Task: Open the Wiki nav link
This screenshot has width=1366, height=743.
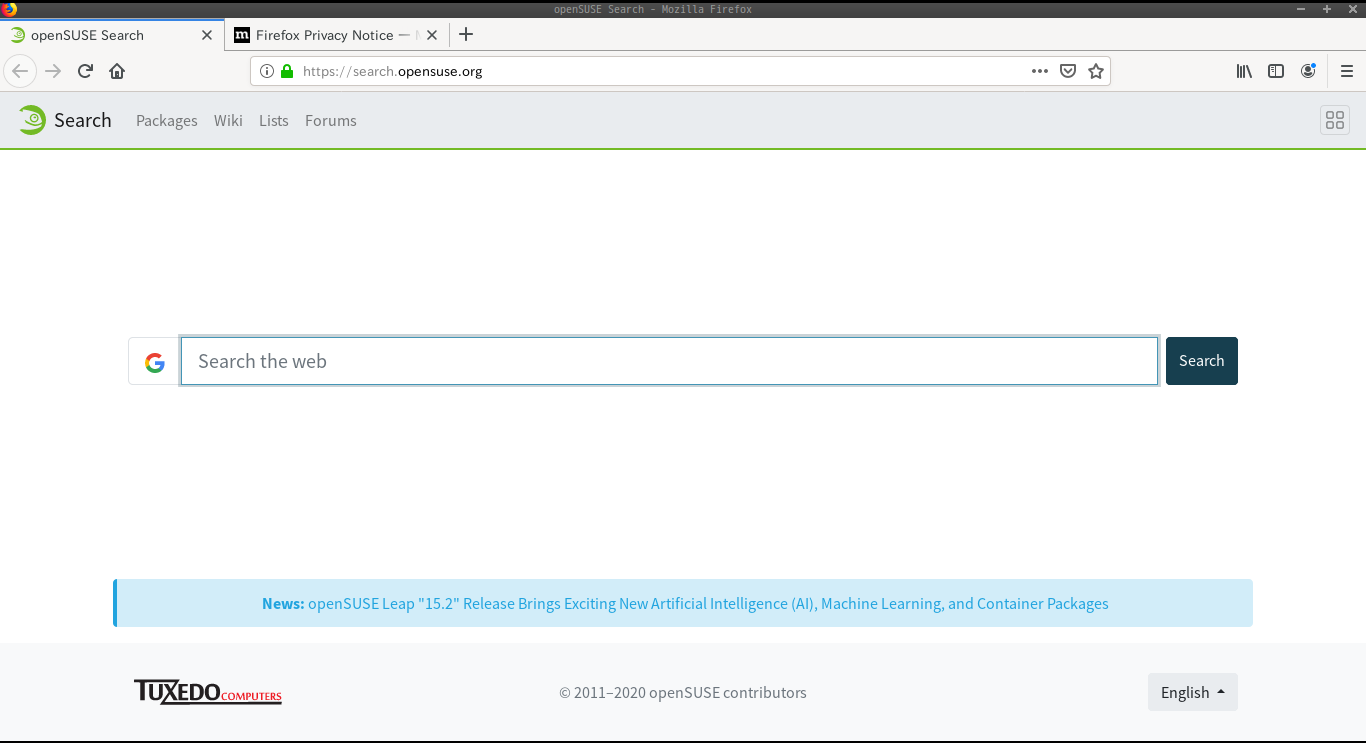Action: coord(228,121)
